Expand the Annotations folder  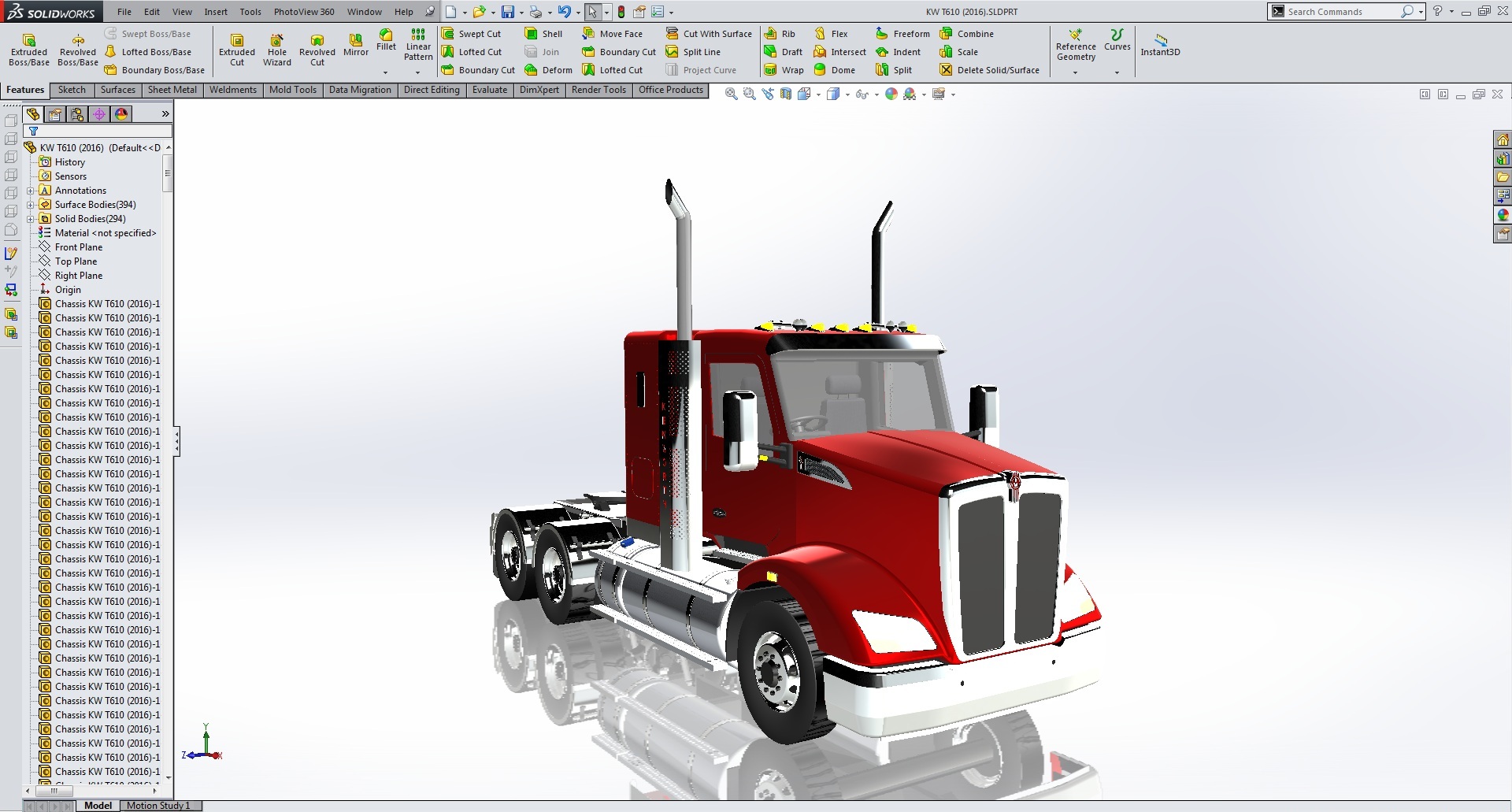pyautogui.click(x=31, y=191)
